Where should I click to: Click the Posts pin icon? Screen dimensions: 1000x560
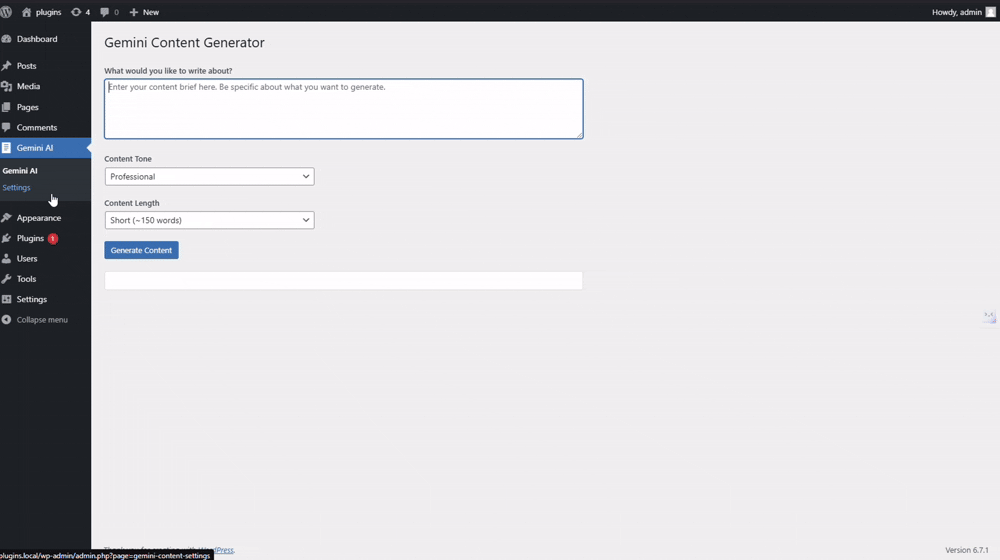coord(6,66)
